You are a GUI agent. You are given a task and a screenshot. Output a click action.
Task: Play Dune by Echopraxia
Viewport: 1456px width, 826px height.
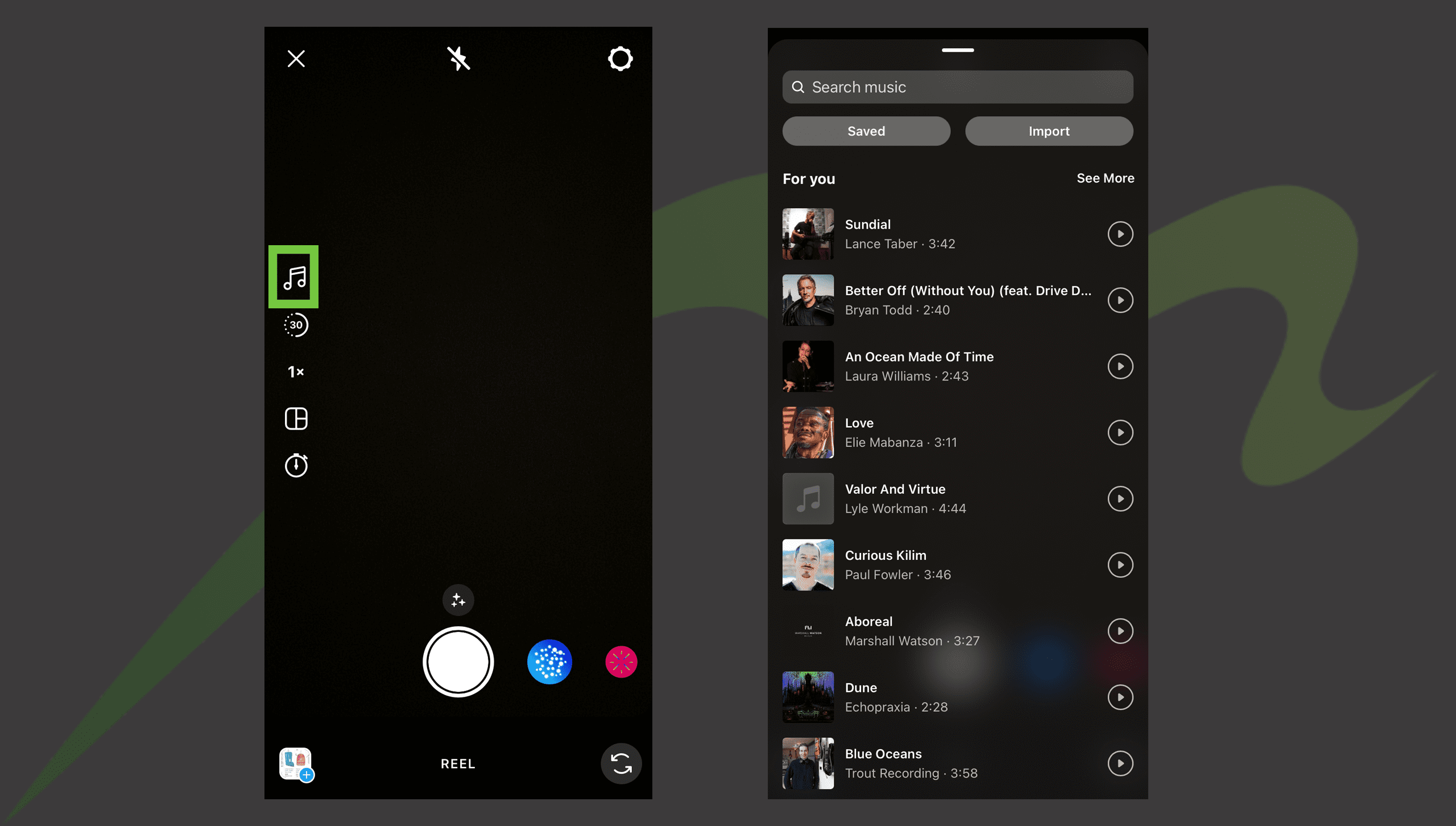(x=1120, y=697)
